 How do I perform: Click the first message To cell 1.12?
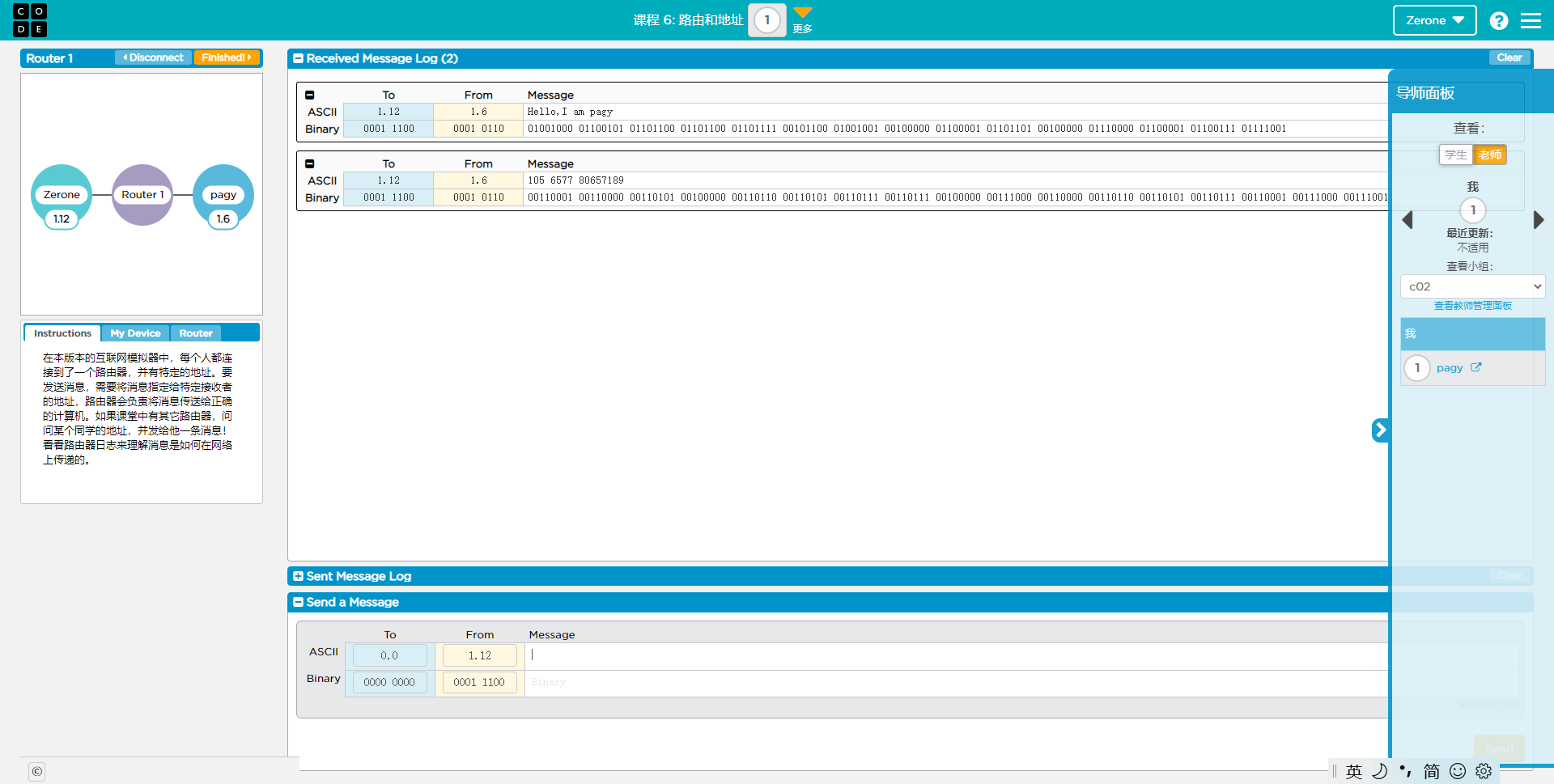point(388,112)
